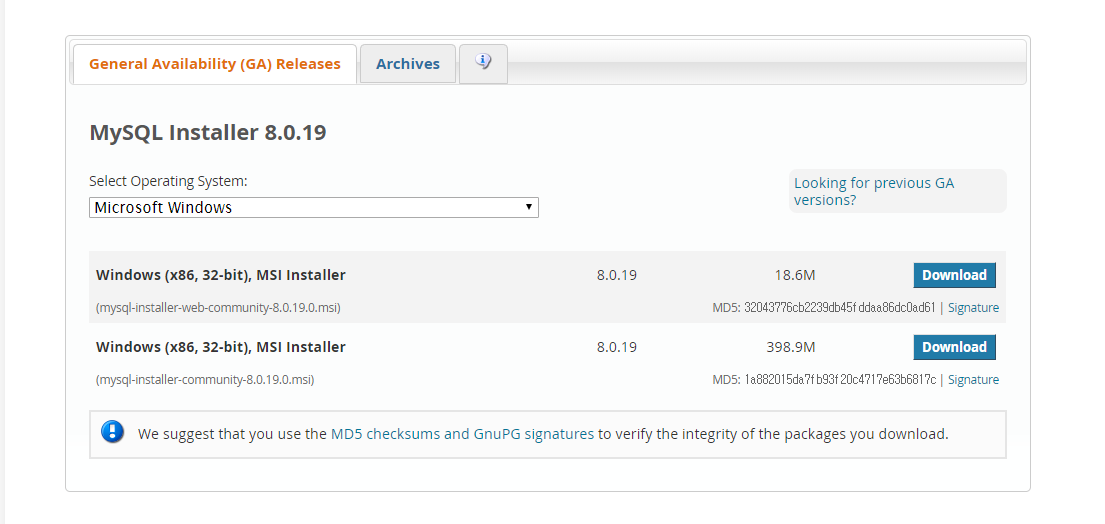Click the 18.6M file size value
Screen dimensions: 1105x524
click(x=795, y=275)
